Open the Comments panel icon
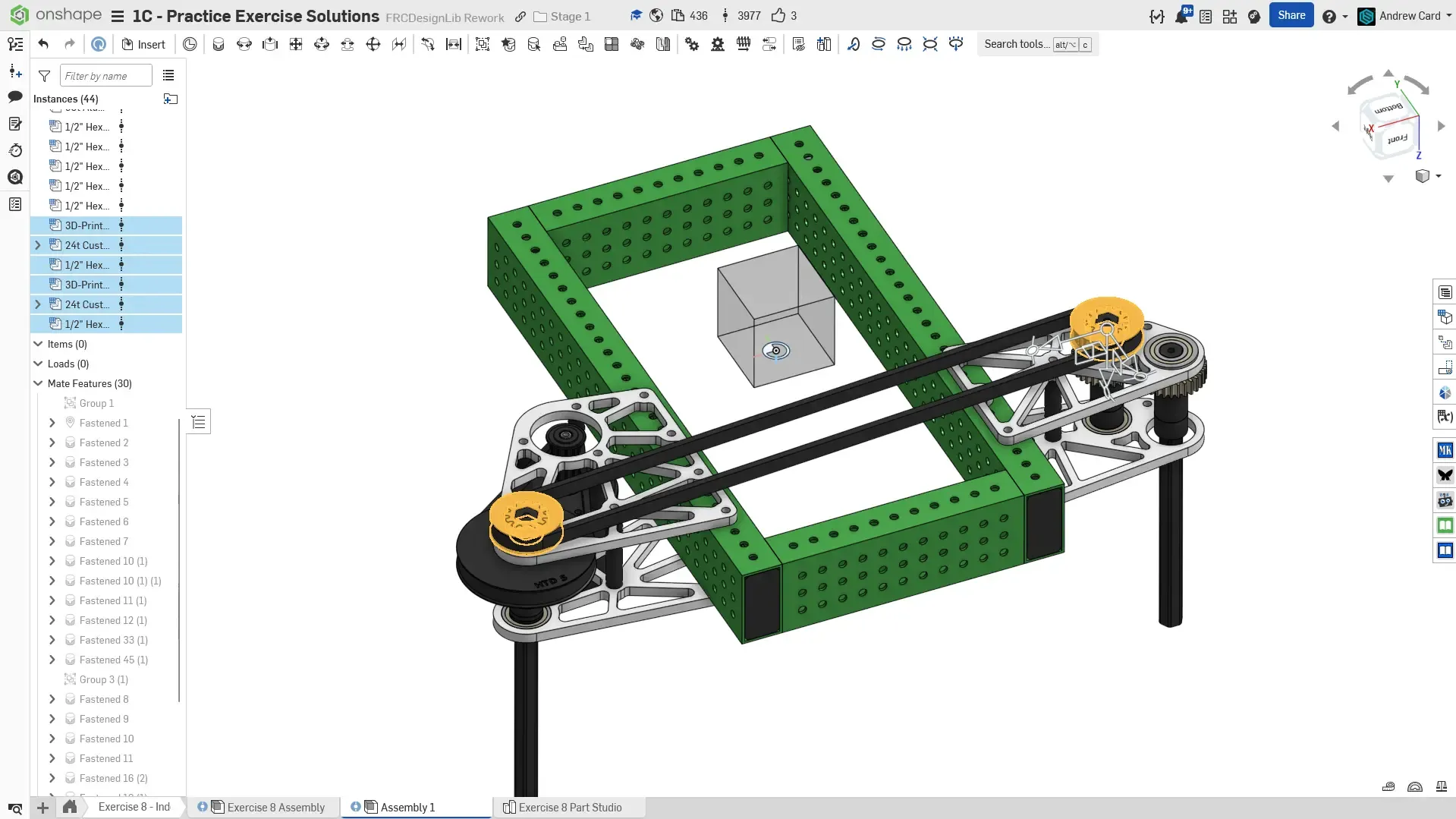This screenshot has width=1456, height=819. (14, 96)
